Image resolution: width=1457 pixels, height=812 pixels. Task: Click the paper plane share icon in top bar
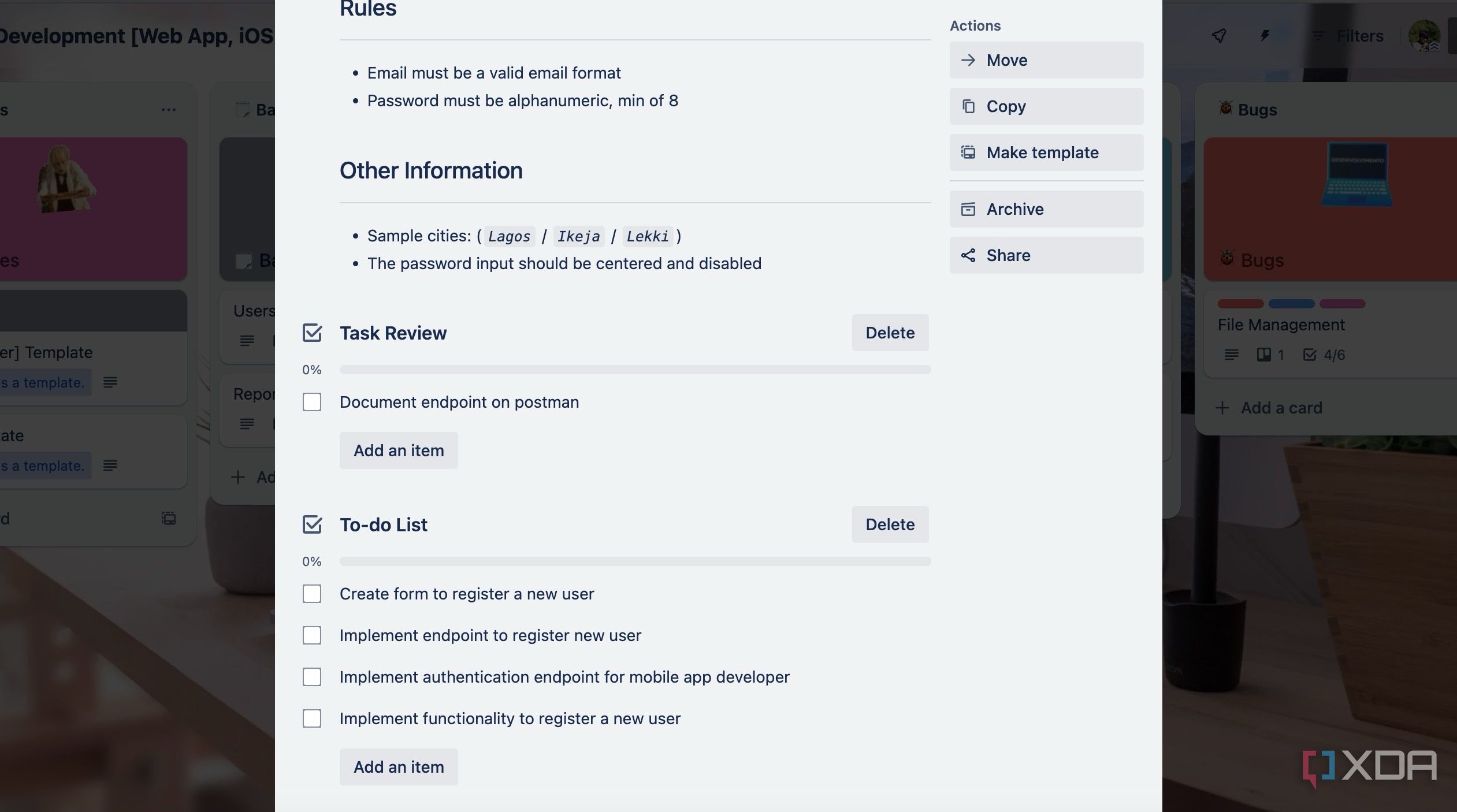click(x=1218, y=36)
